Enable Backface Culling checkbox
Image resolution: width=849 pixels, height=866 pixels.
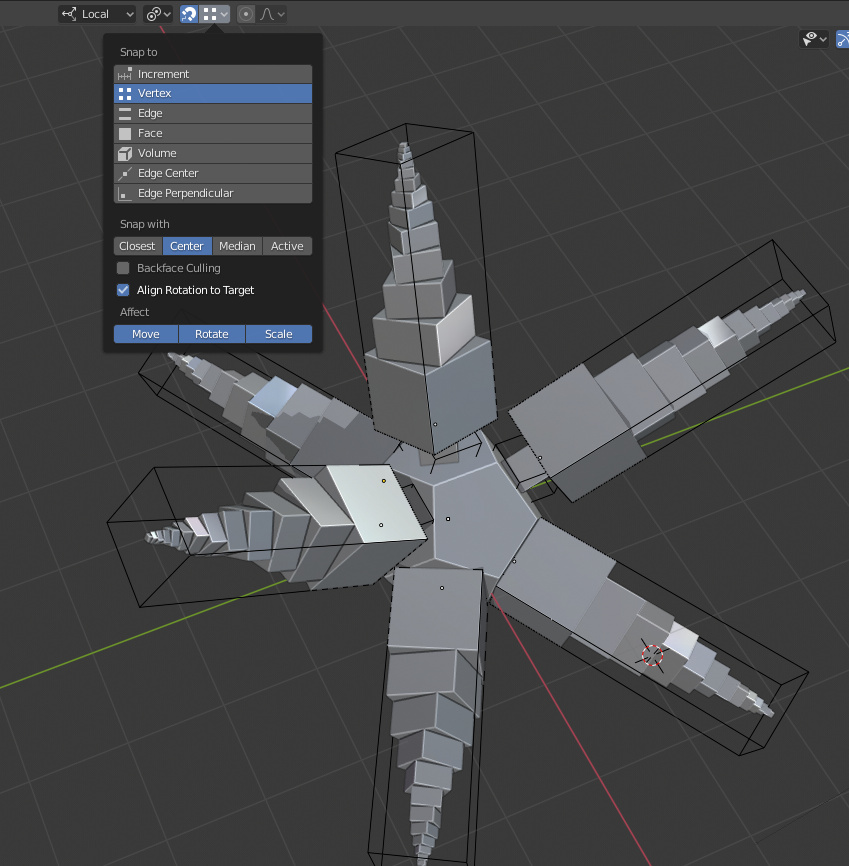tap(123, 268)
